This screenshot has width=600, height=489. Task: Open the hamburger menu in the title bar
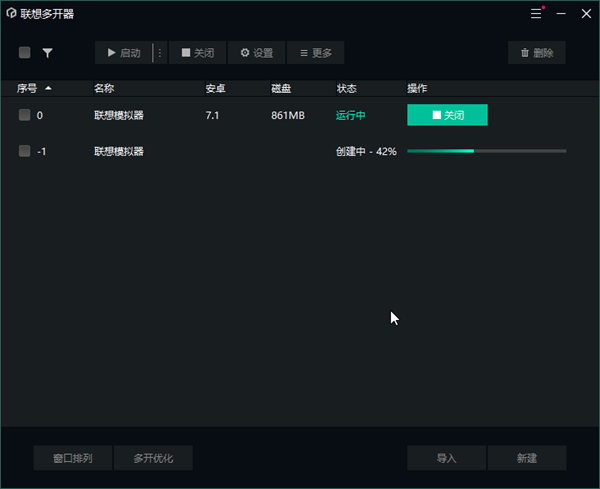click(536, 14)
